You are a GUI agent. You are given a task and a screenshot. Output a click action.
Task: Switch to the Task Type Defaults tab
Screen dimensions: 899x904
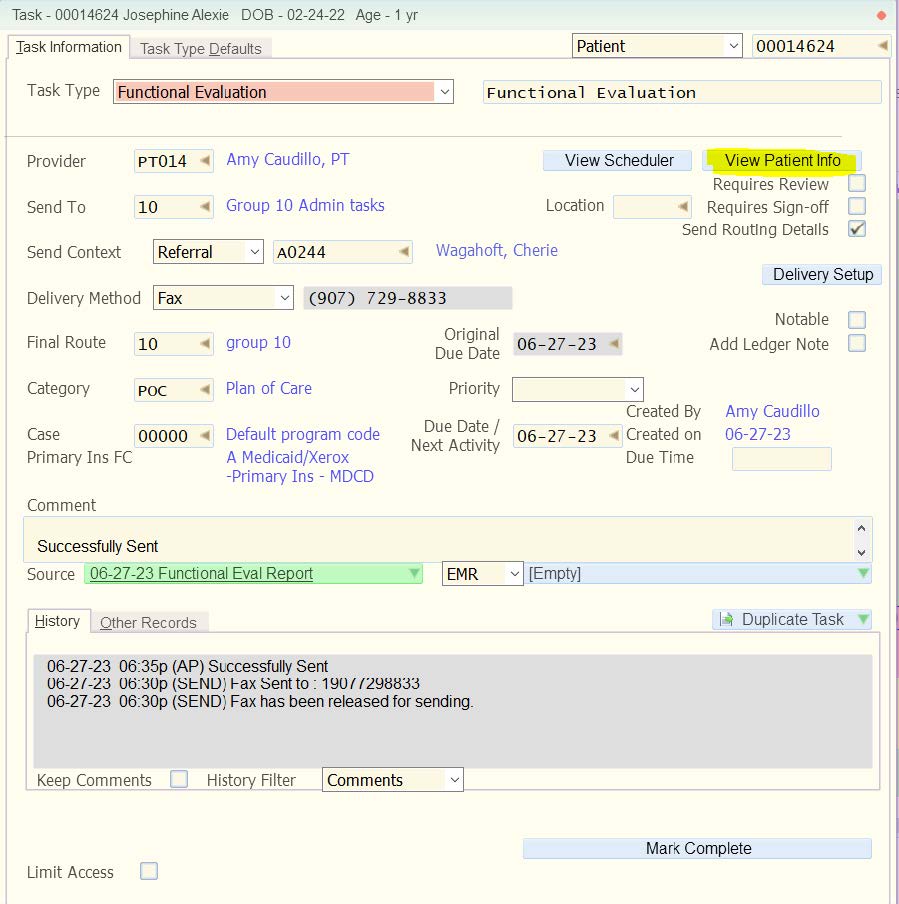click(201, 48)
